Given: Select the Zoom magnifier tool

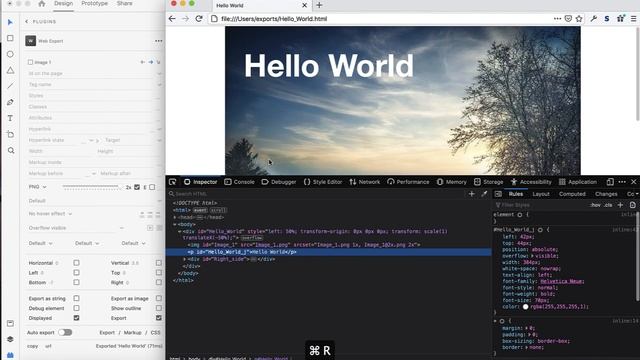Looking at the screenshot, I should click(11, 151).
